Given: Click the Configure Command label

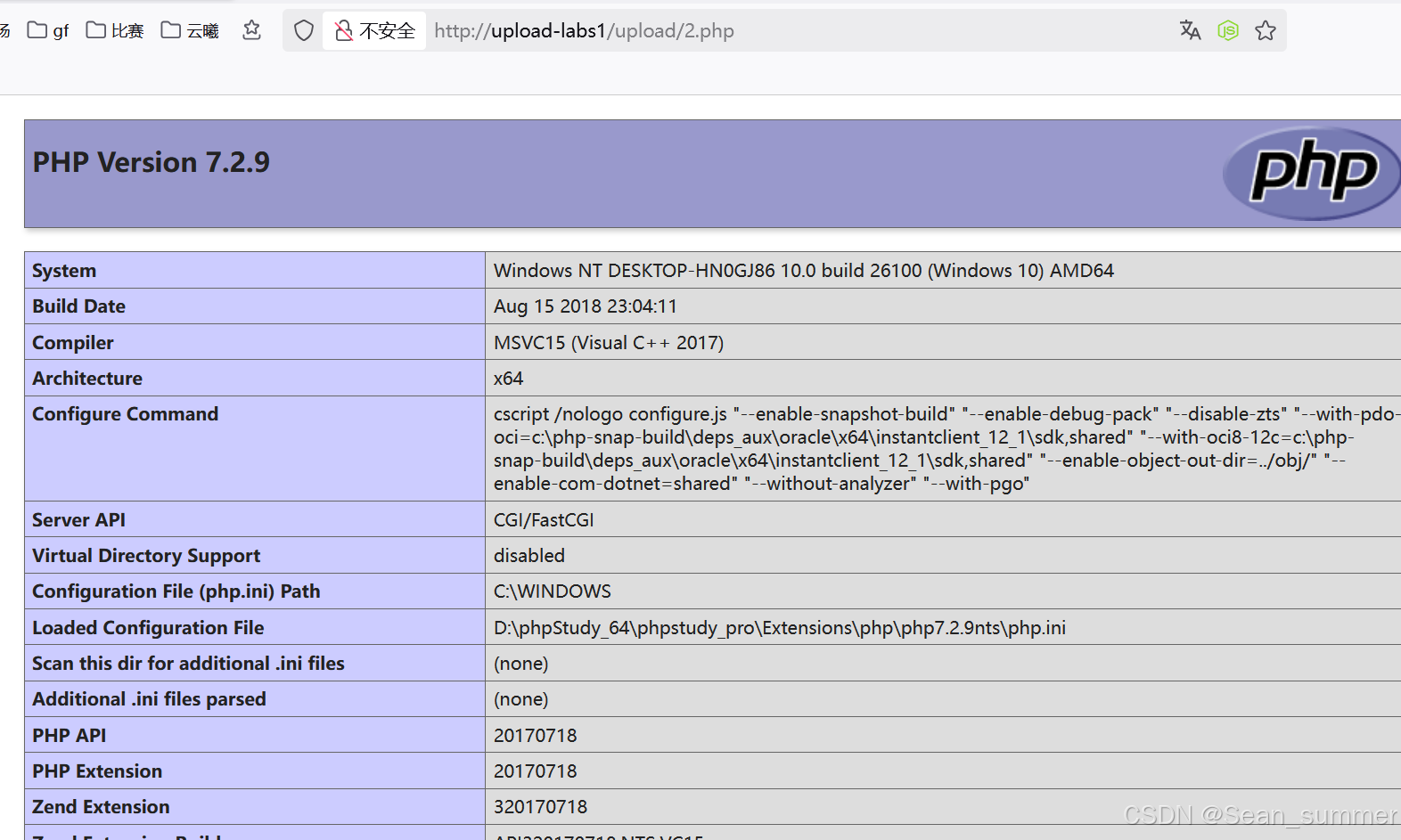Looking at the screenshot, I should click(x=126, y=414).
